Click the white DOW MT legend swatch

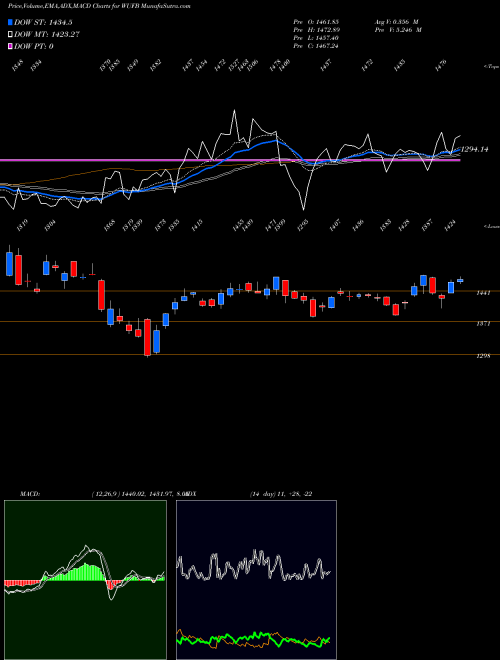coord(10,35)
